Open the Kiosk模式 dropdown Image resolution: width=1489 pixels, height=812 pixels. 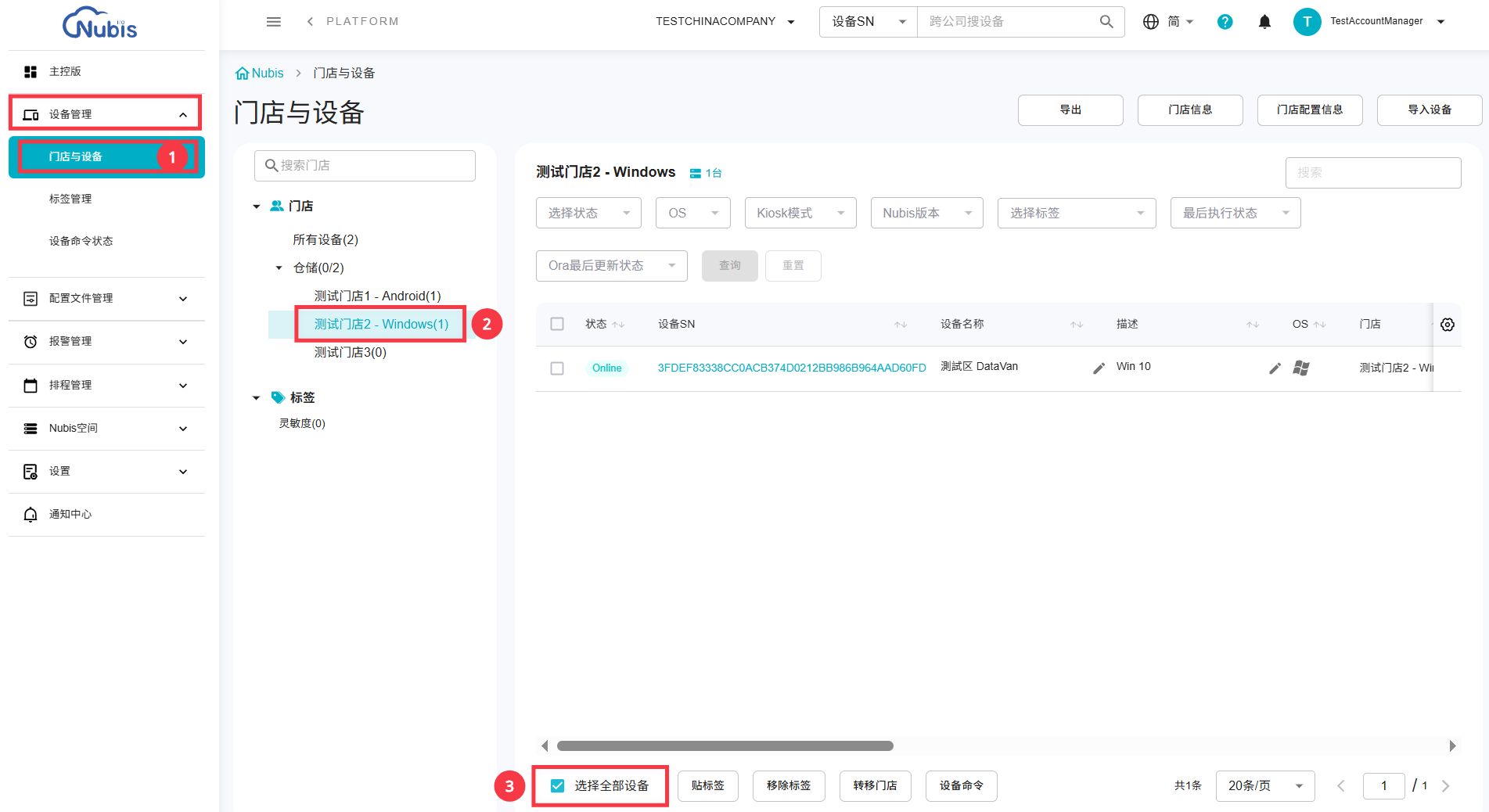coord(800,213)
